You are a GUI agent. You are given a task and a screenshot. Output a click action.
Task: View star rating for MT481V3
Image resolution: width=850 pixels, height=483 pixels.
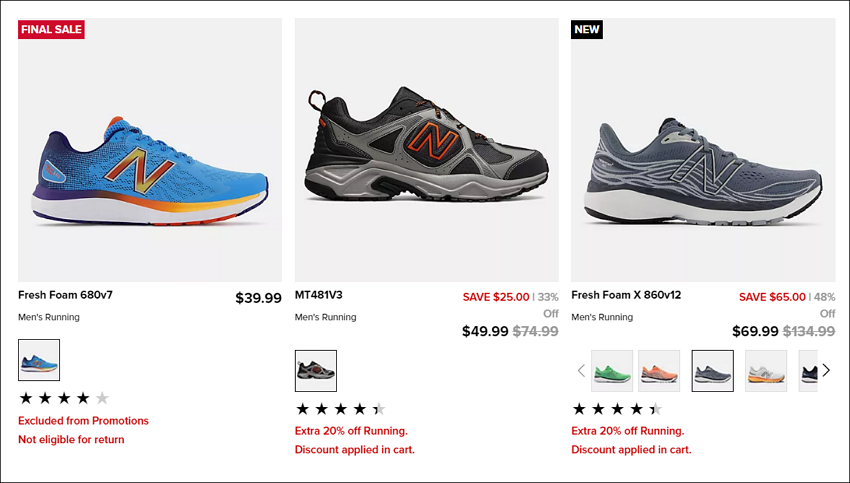340,409
